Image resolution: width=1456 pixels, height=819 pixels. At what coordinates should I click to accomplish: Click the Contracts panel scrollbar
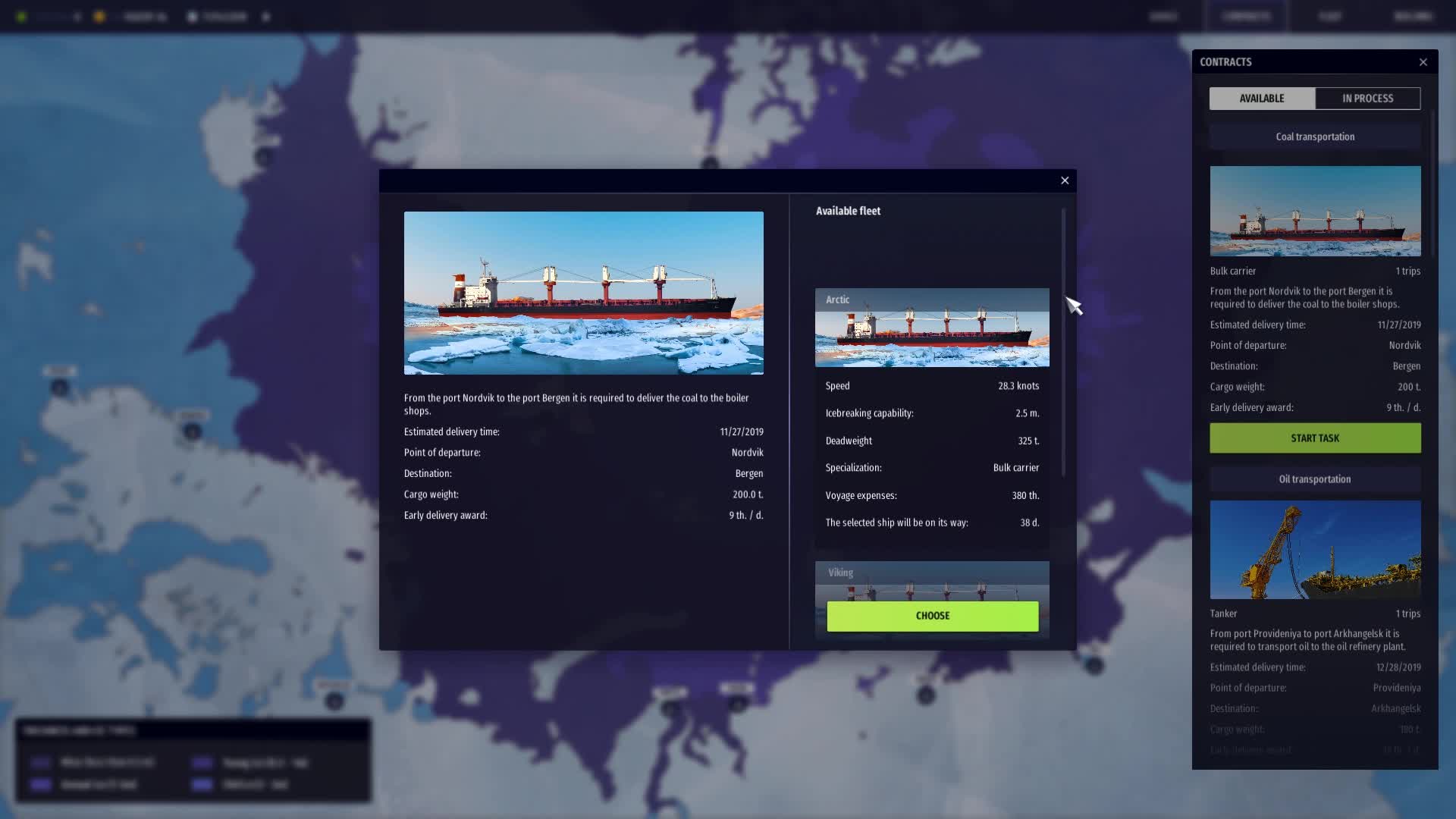pyautogui.click(x=1432, y=182)
